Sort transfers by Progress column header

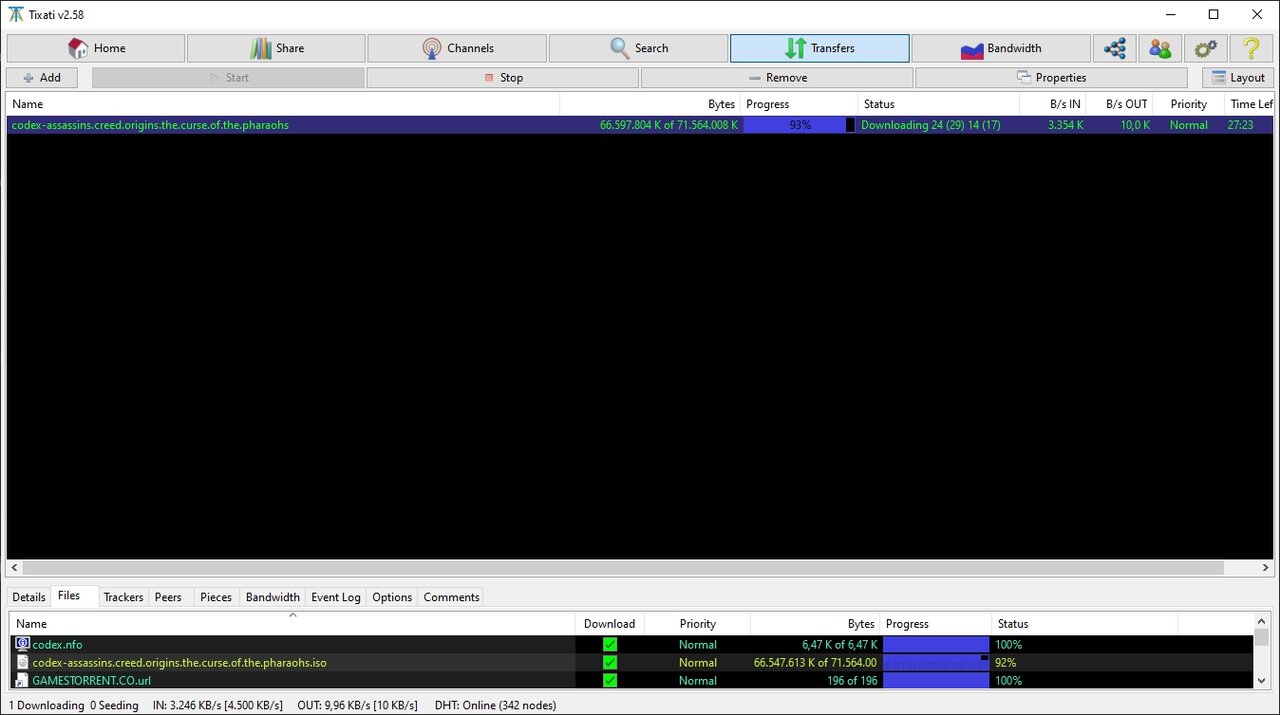[x=799, y=104]
